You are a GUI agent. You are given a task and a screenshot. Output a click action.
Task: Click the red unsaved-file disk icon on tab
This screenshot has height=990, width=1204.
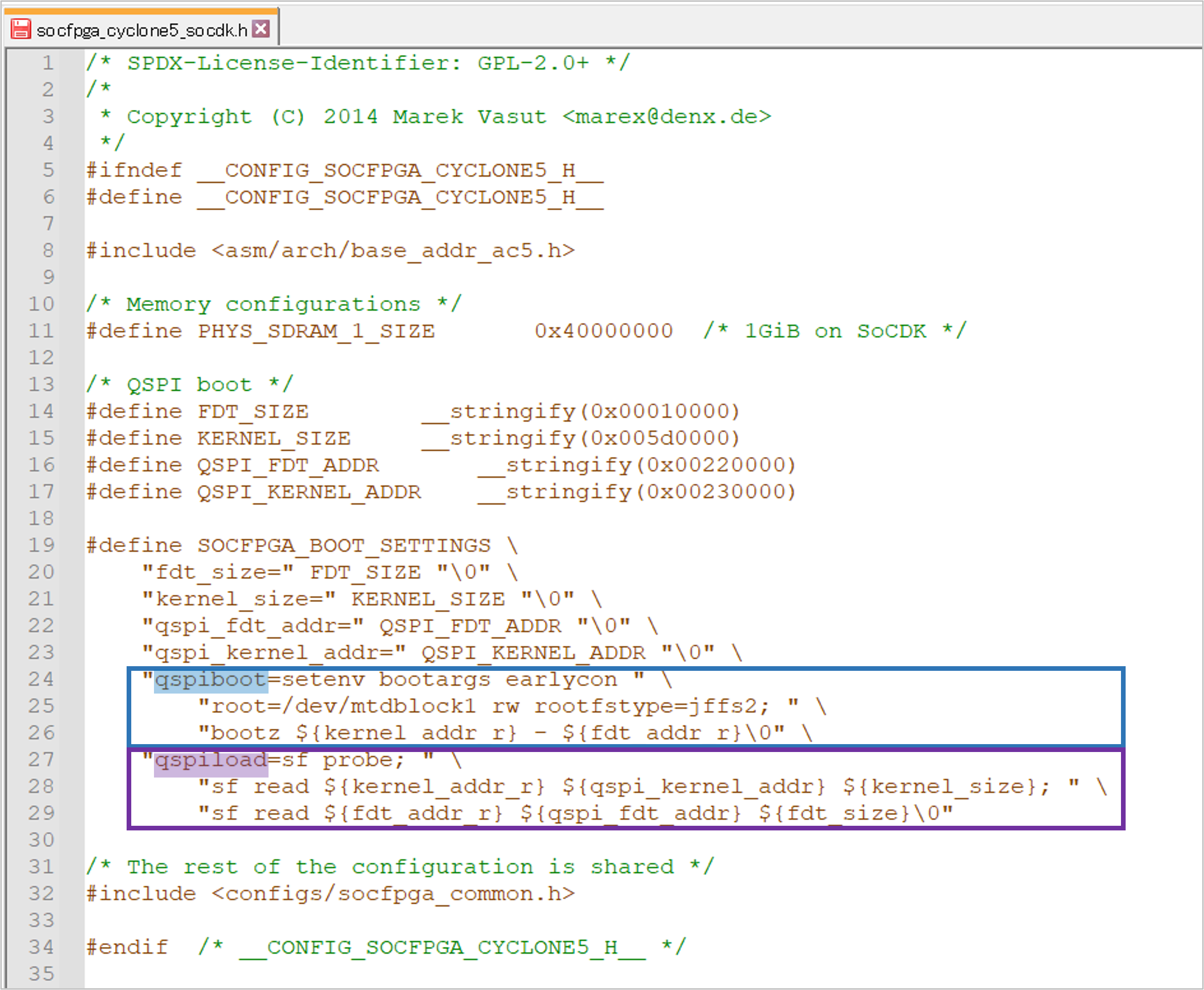tap(21, 29)
